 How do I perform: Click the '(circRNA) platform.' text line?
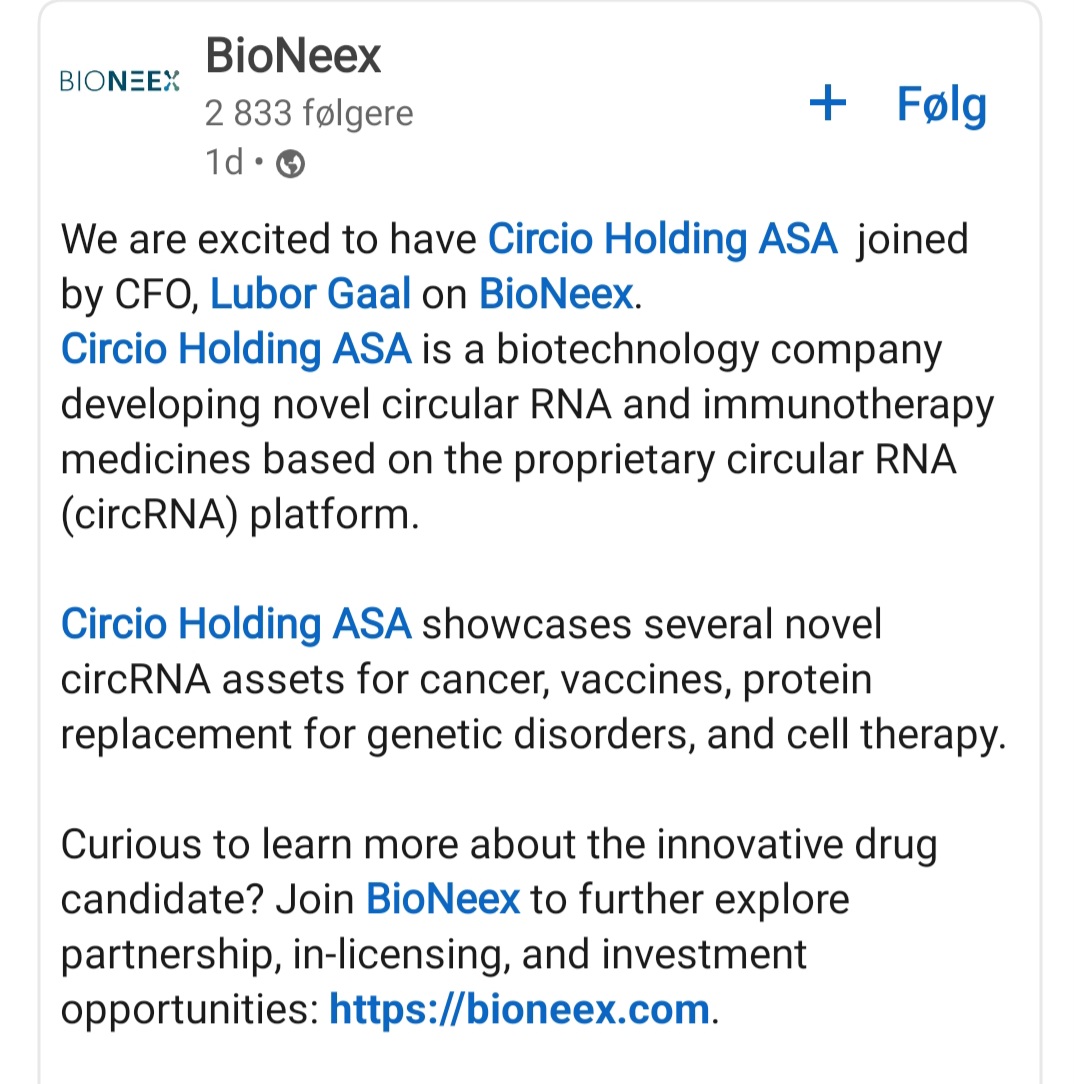click(x=240, y=515)
